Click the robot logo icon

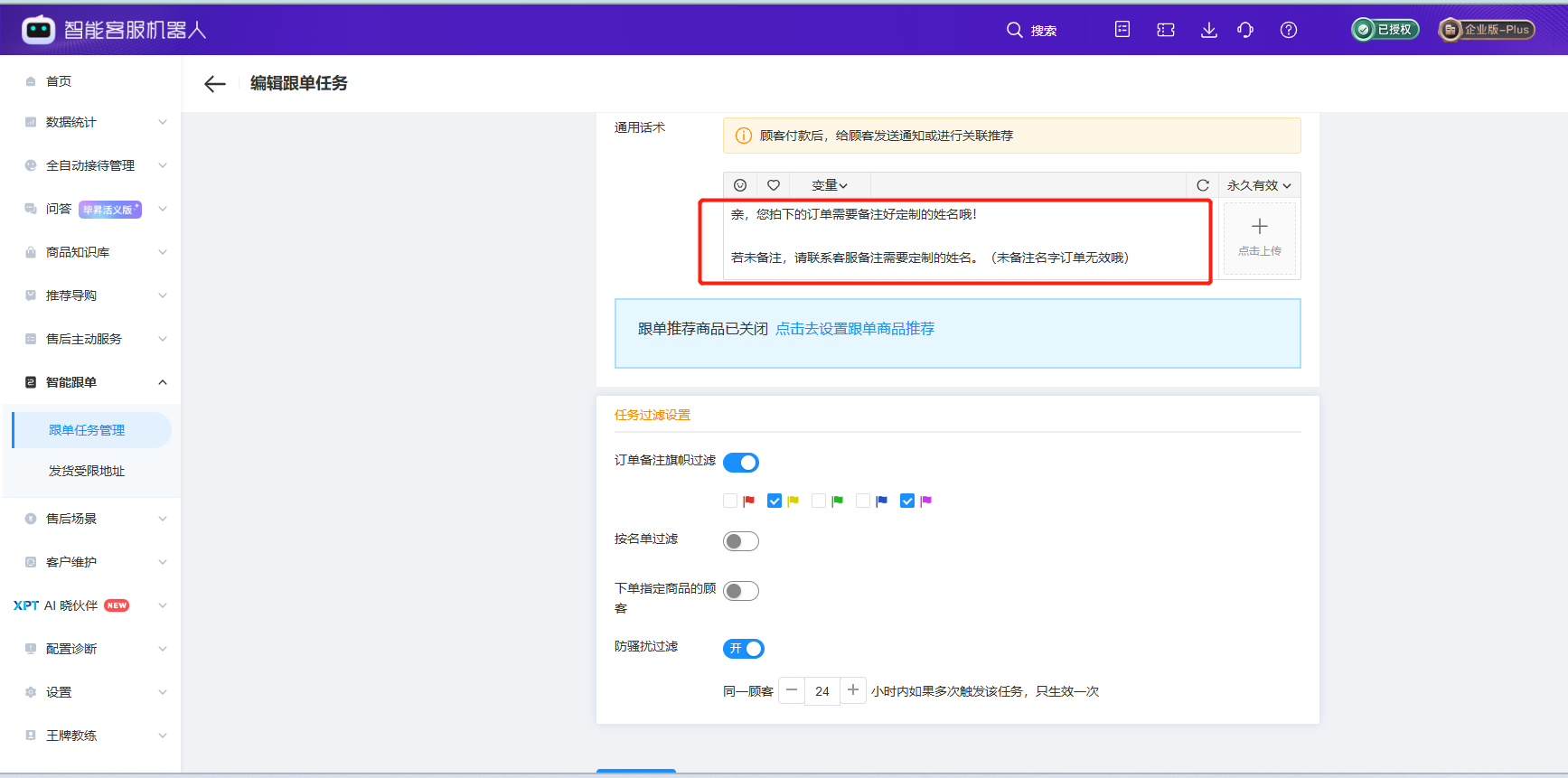coord(38,30)
